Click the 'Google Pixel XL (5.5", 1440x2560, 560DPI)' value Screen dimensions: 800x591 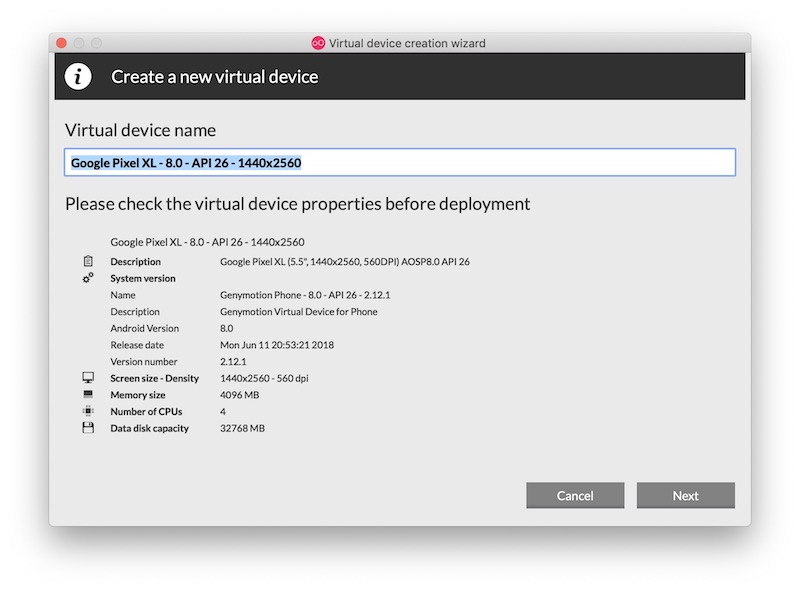click(x=345, y=262)
